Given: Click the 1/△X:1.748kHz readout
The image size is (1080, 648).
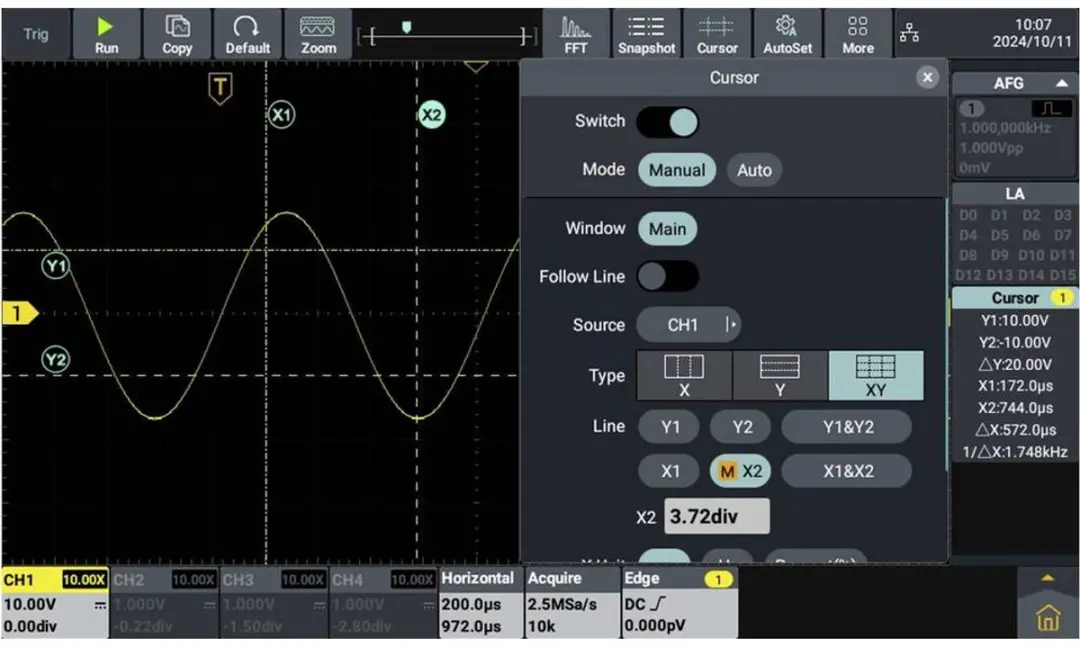Looking at the screenshot, I should [1015, 452].
